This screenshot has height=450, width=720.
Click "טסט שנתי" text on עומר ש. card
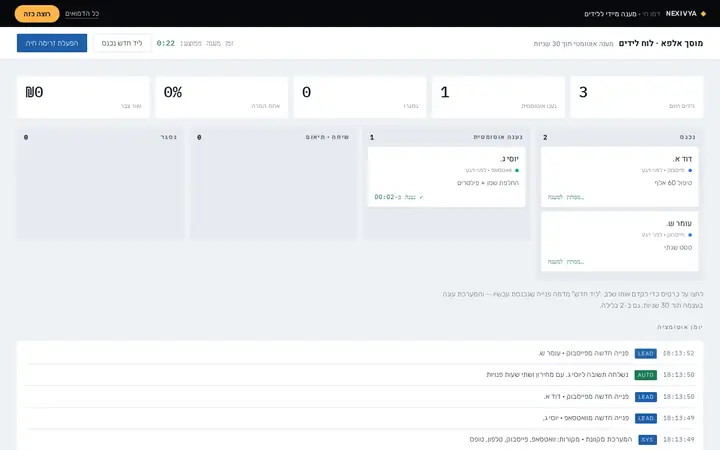[x=678, y=248]
